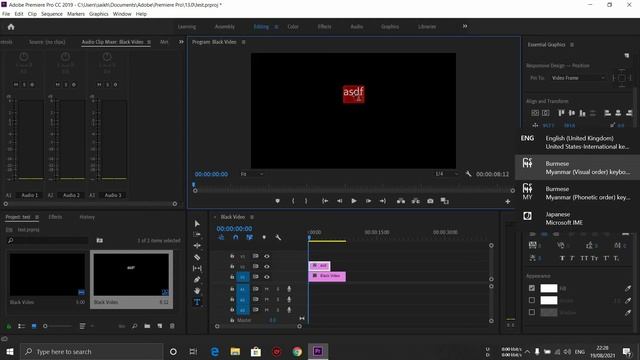Select the Pen tool
Image resolution: width=640 pixels, height=360 pixels.
tap(197, 280)
